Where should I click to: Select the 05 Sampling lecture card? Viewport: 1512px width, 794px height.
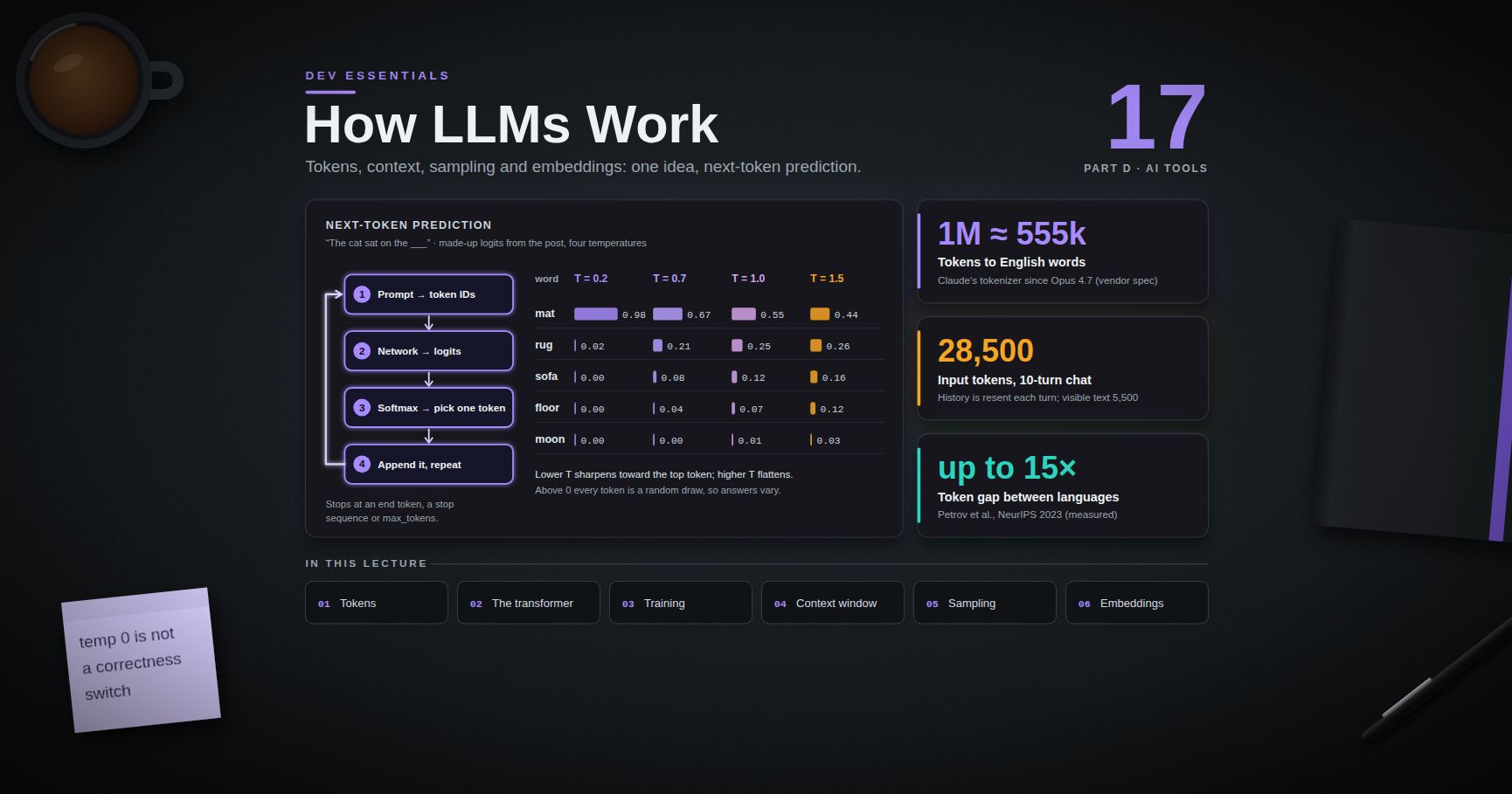coord(985,603)
